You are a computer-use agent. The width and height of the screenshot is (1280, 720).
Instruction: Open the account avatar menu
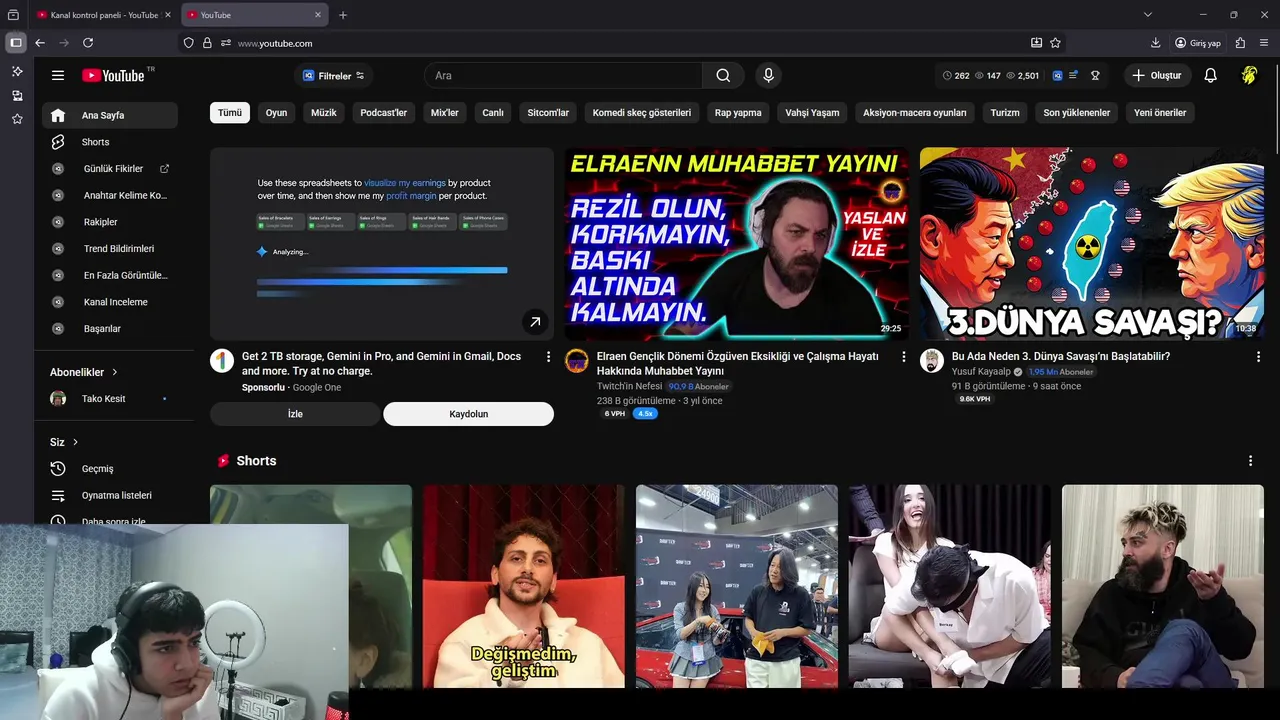1249,75
